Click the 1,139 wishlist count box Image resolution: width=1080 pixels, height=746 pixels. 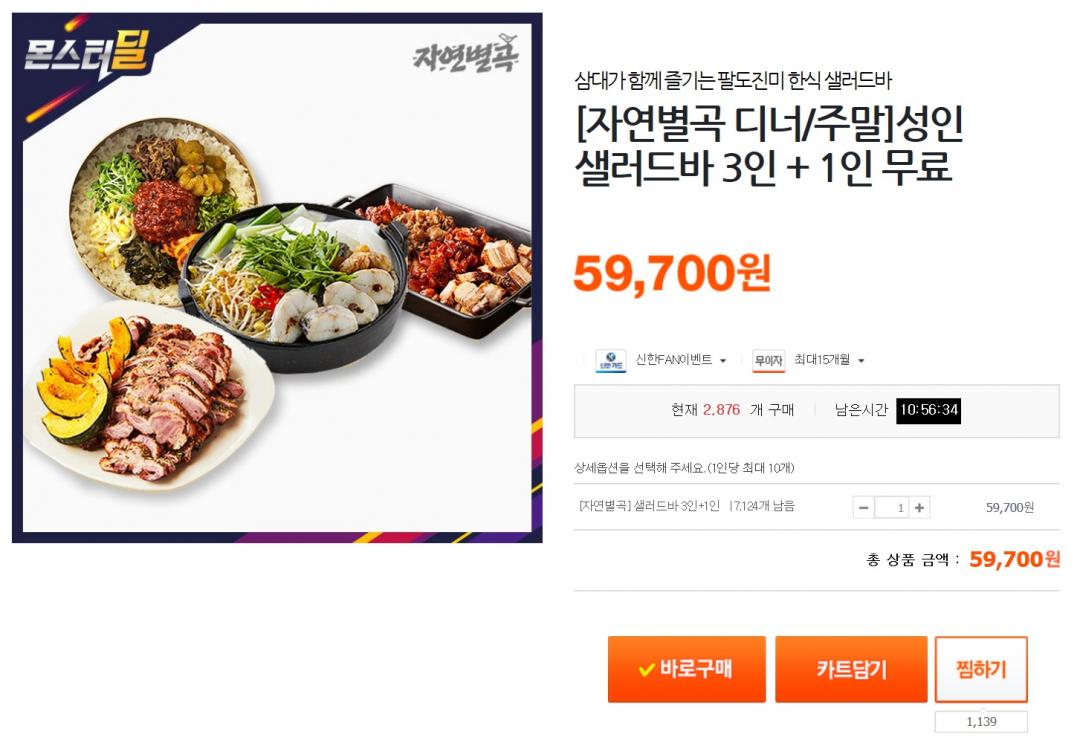pyautogui.click(x=981, y=722)
